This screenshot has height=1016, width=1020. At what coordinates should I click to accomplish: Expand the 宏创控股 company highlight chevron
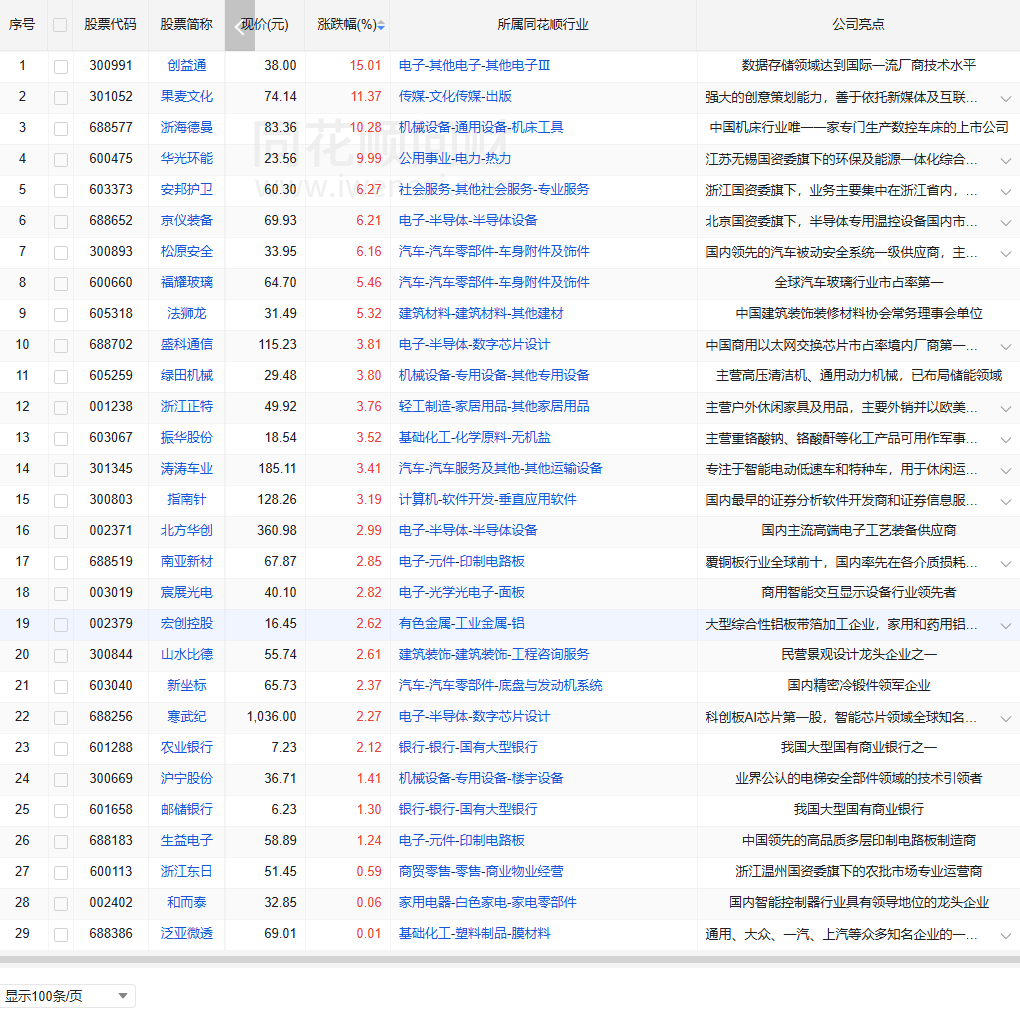tap(1005, 625)
